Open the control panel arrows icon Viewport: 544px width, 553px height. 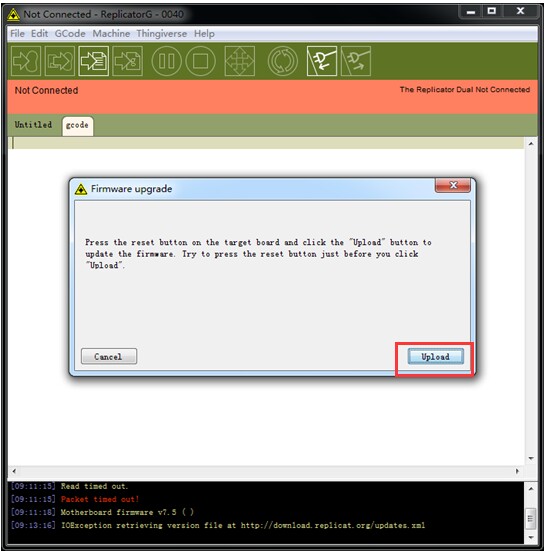(x=240, y=61)
